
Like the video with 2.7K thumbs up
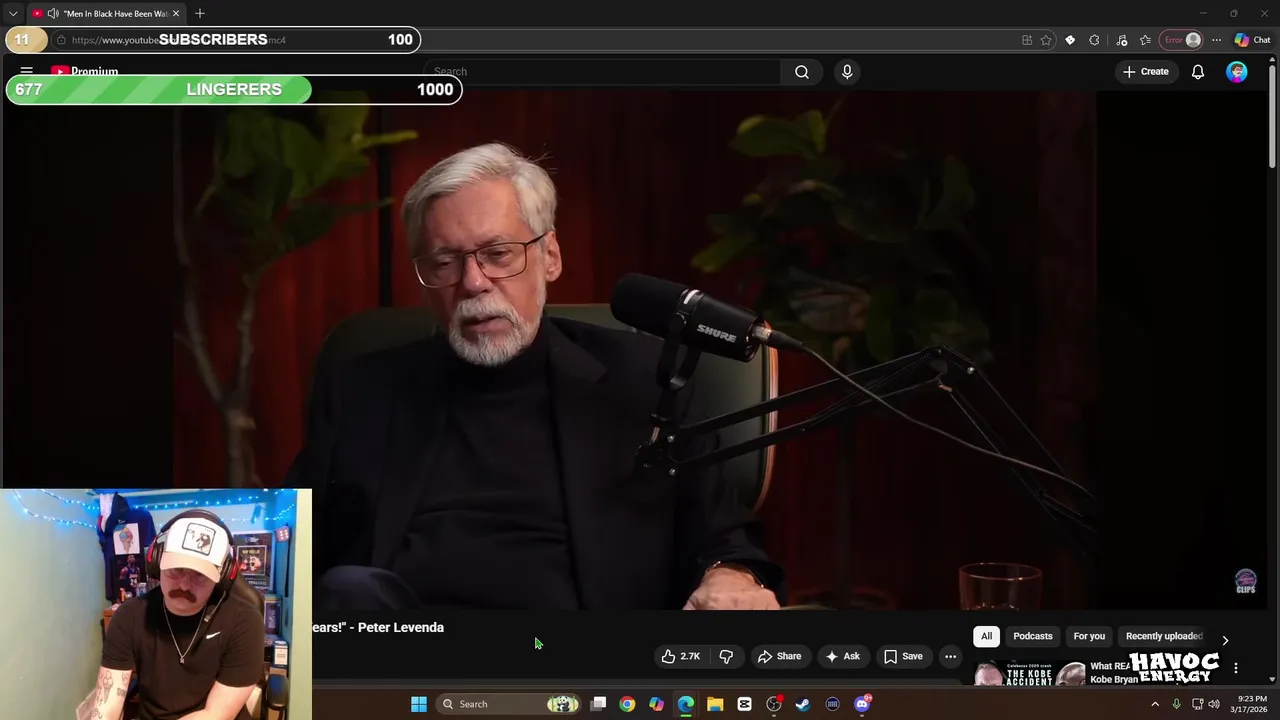[680, 656]
